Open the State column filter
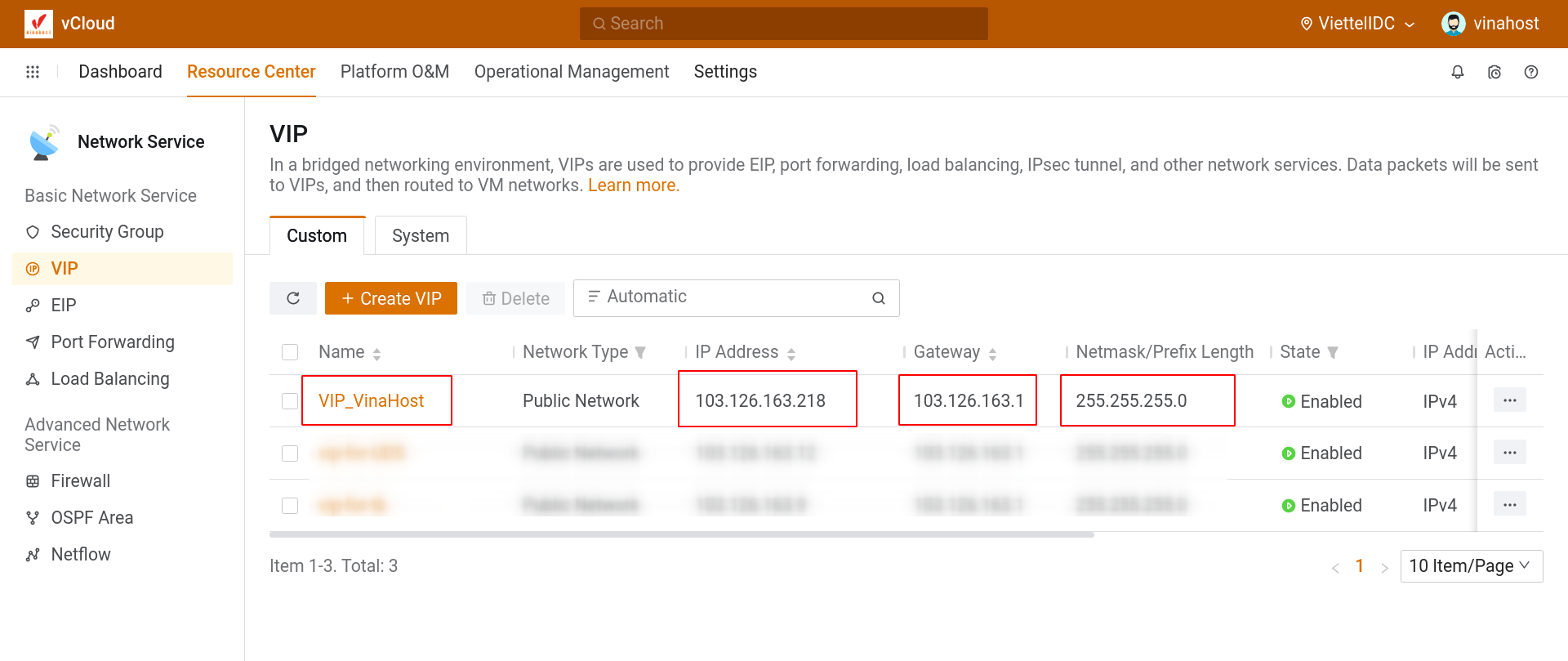The image size is (1568, 661). 1333,352
